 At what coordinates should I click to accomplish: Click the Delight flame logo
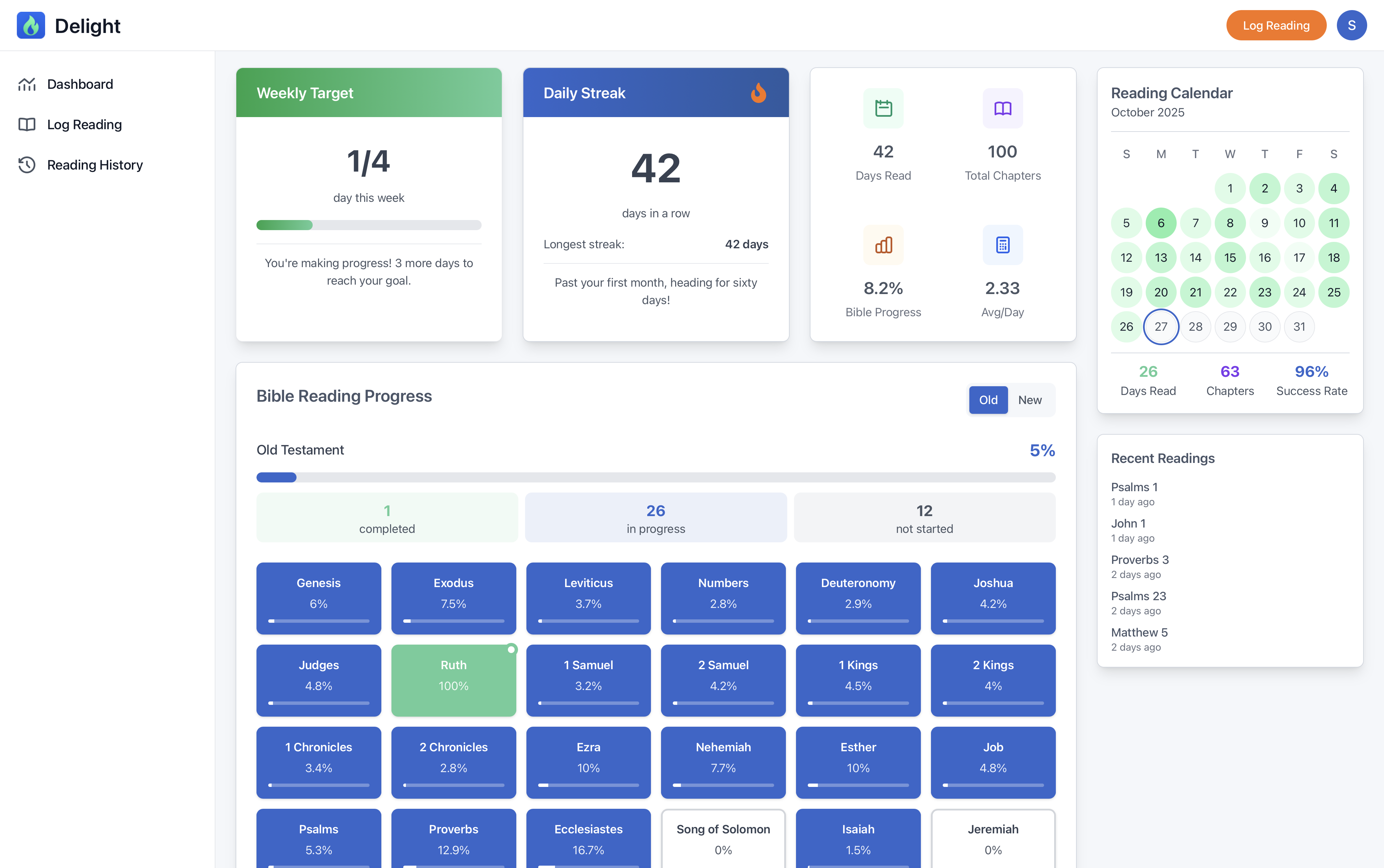point(32,25)
